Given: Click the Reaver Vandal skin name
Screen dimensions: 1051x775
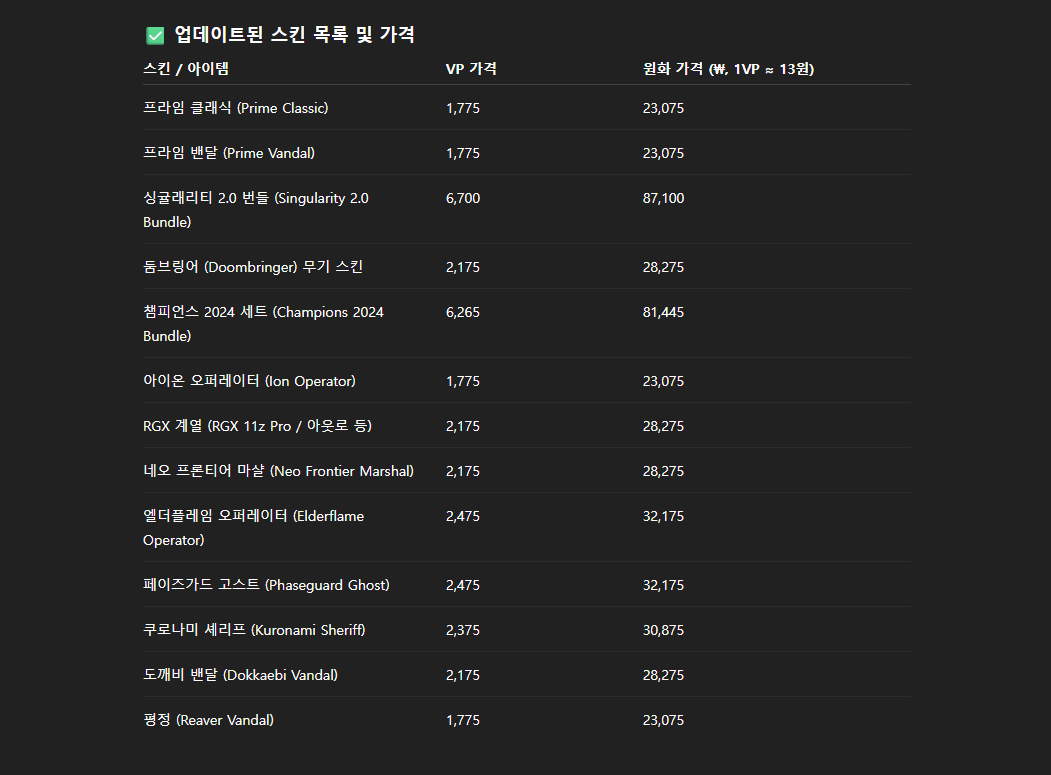Looking at the screenshot, I should tap(208, 720).
